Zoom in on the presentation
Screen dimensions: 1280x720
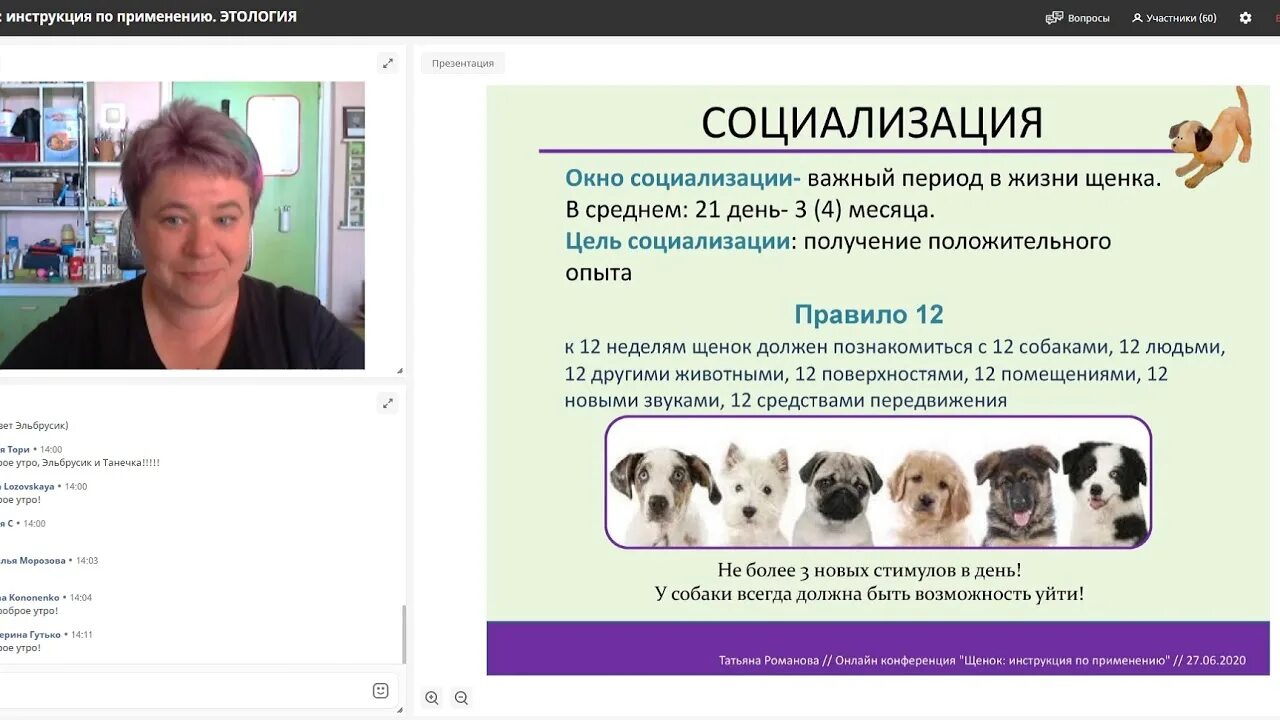coord(432,698)
